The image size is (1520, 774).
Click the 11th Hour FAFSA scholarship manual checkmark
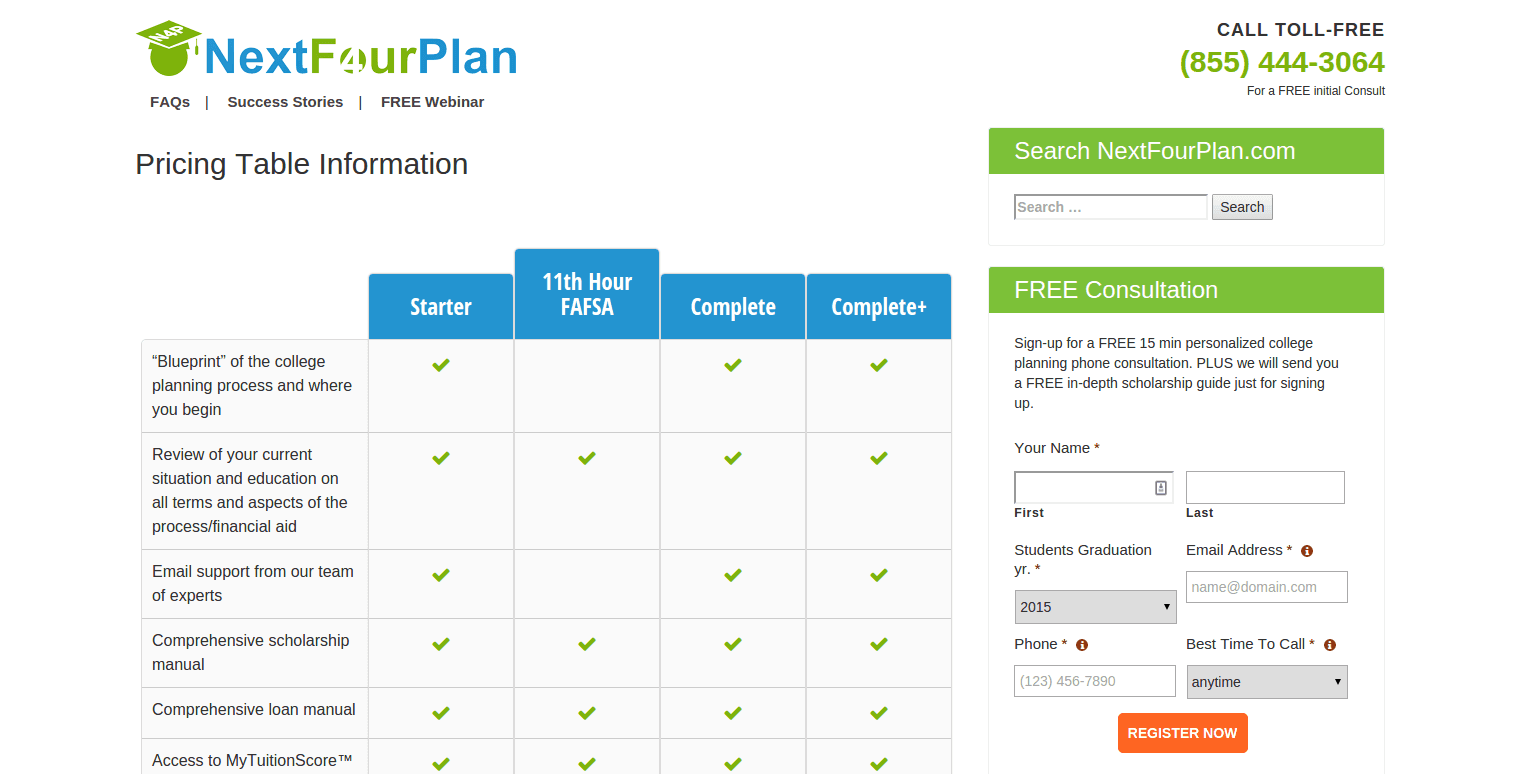586,644
